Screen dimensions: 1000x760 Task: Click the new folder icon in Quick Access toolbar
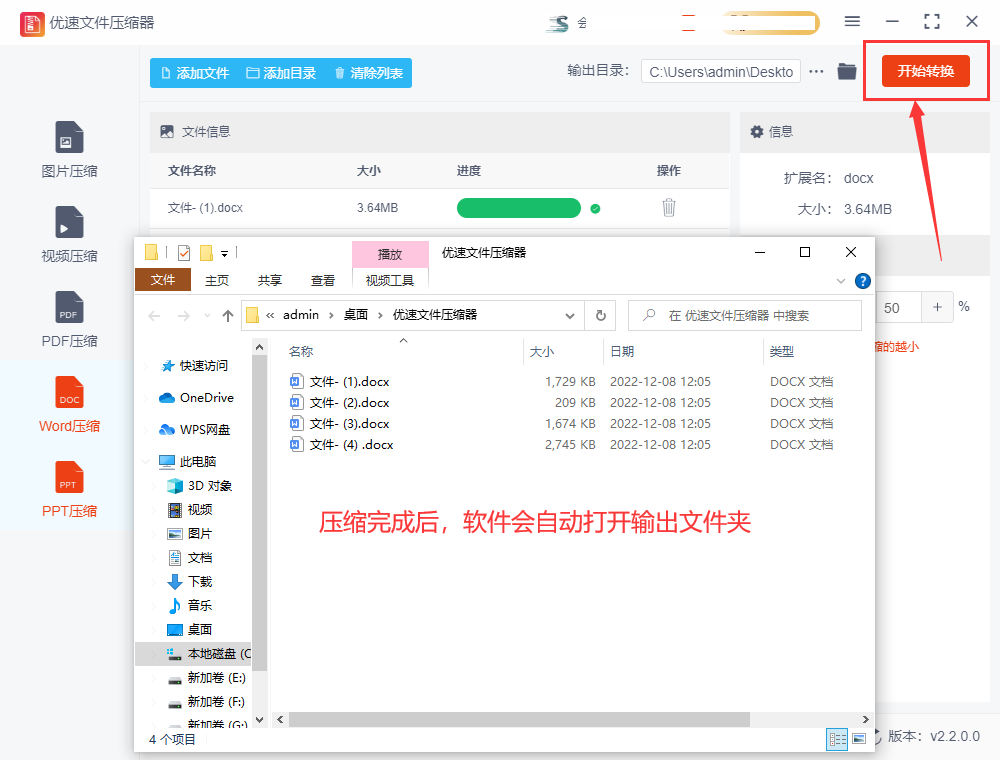207,253
